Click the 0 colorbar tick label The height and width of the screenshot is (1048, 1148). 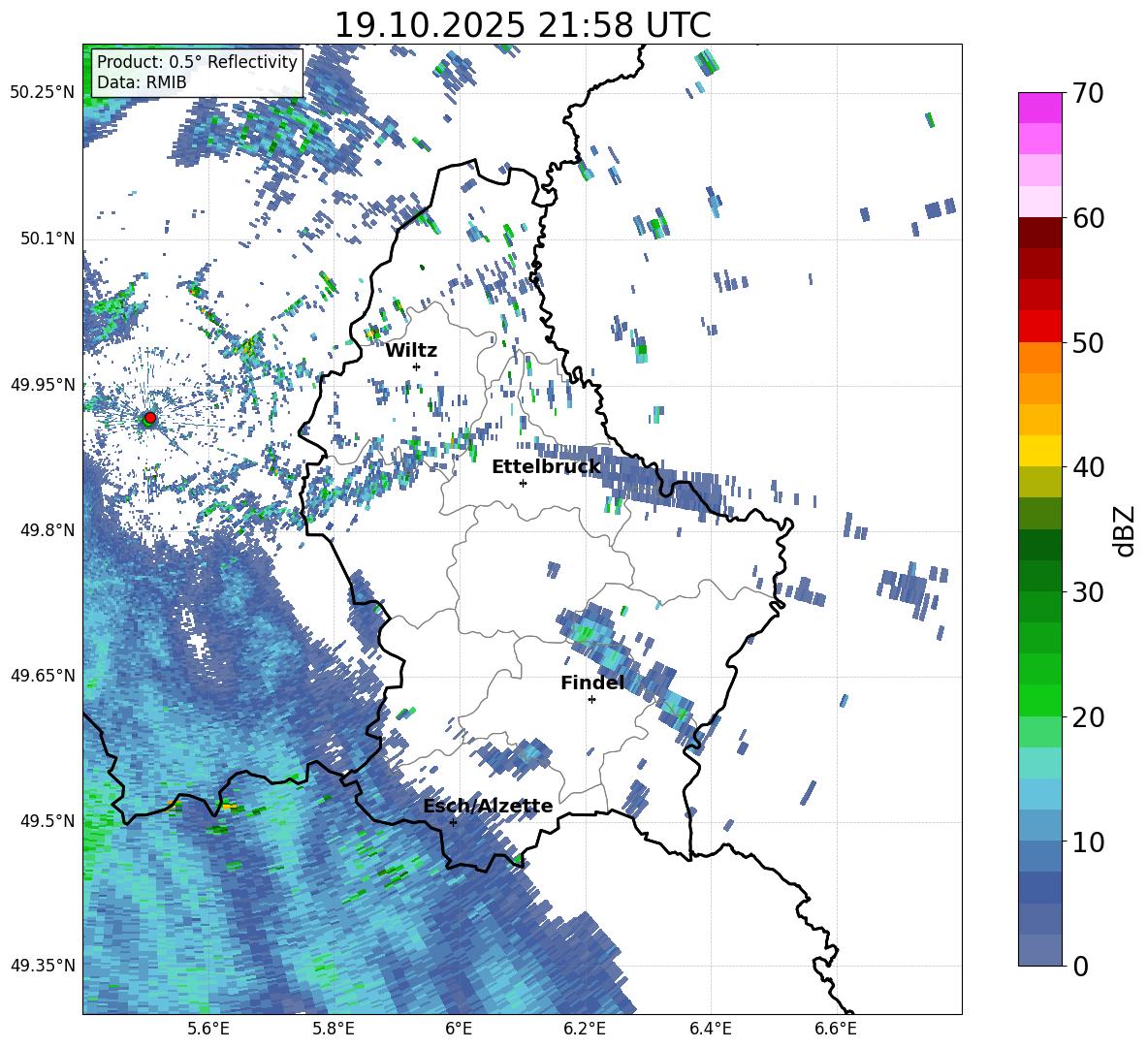1080,967
